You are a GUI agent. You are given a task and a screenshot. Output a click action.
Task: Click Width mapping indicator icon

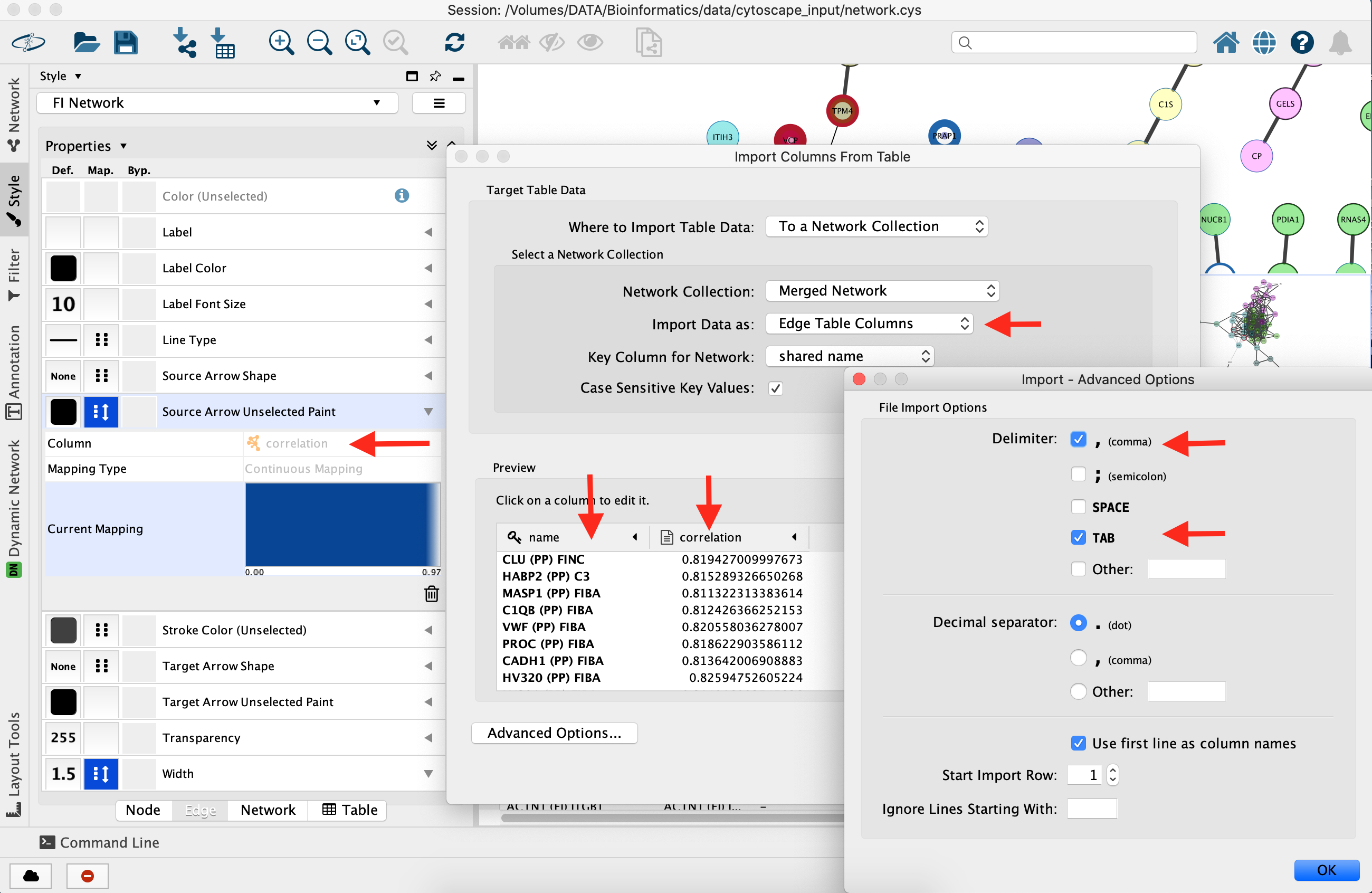(x=101, y=774)
